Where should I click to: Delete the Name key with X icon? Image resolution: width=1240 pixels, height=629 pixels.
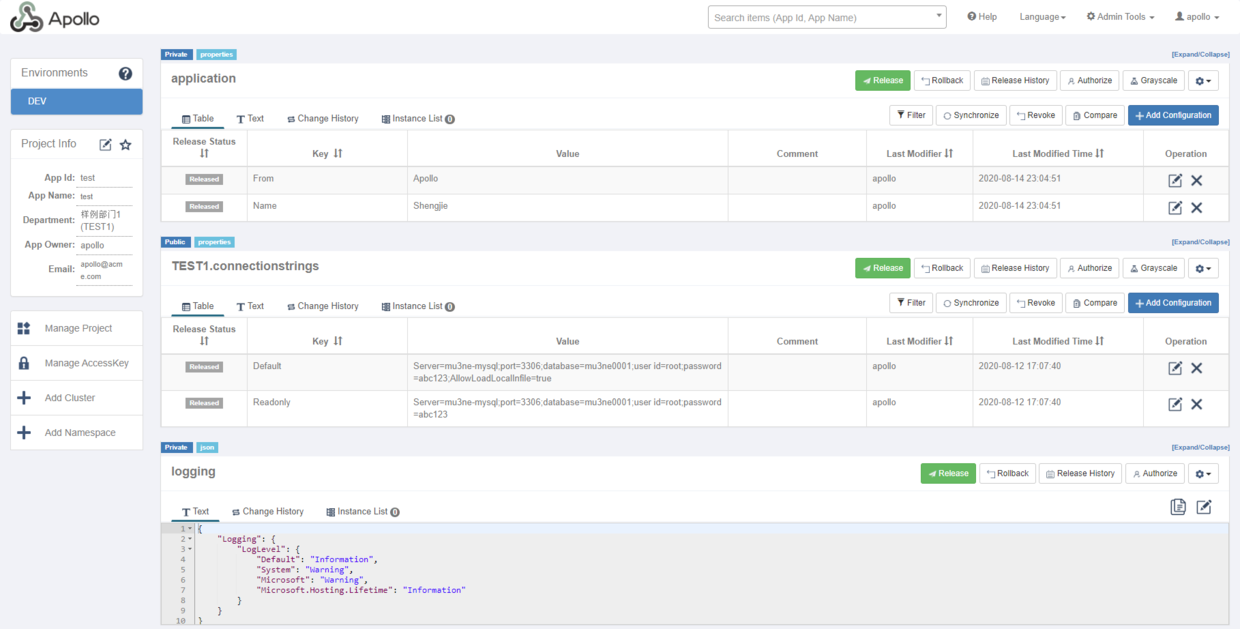pyautogui.click(x=1196, y=207)
